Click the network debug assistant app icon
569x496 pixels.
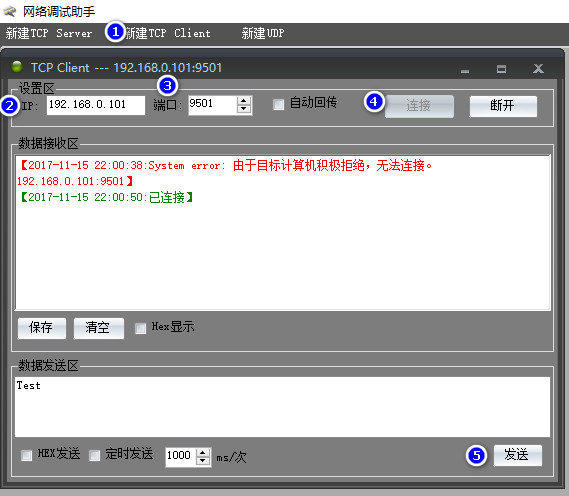point(9,11)
